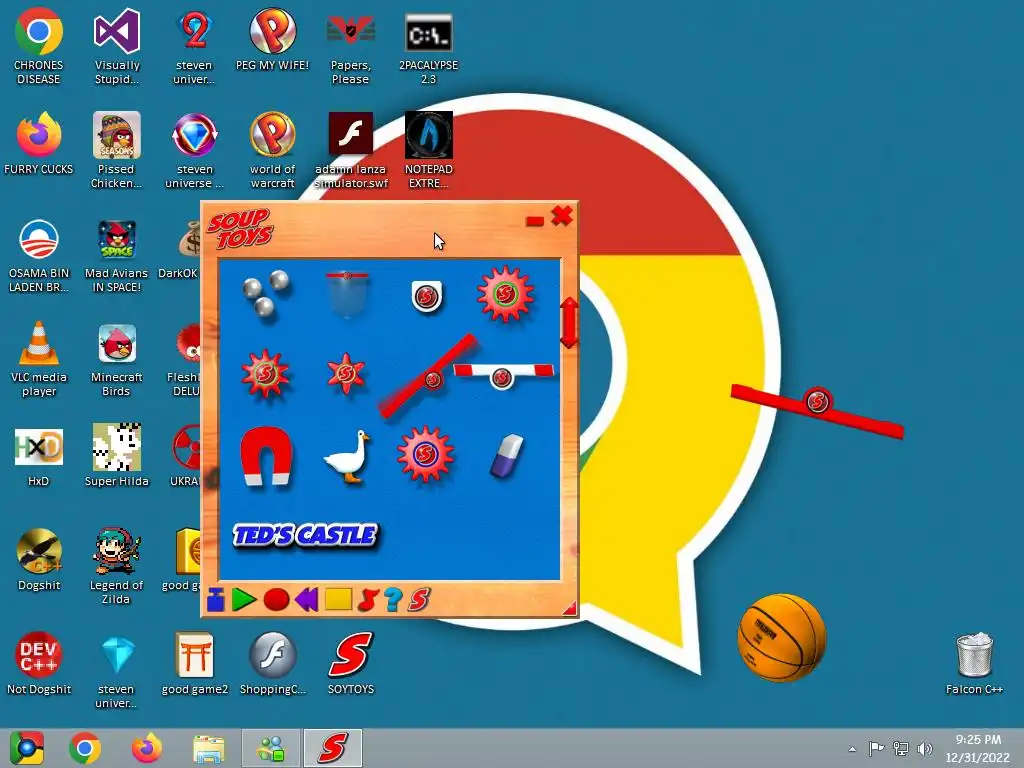Select the Legend of Zilda icon
The width and height of the screenshot is (1024, 768).
click(116, 567)
